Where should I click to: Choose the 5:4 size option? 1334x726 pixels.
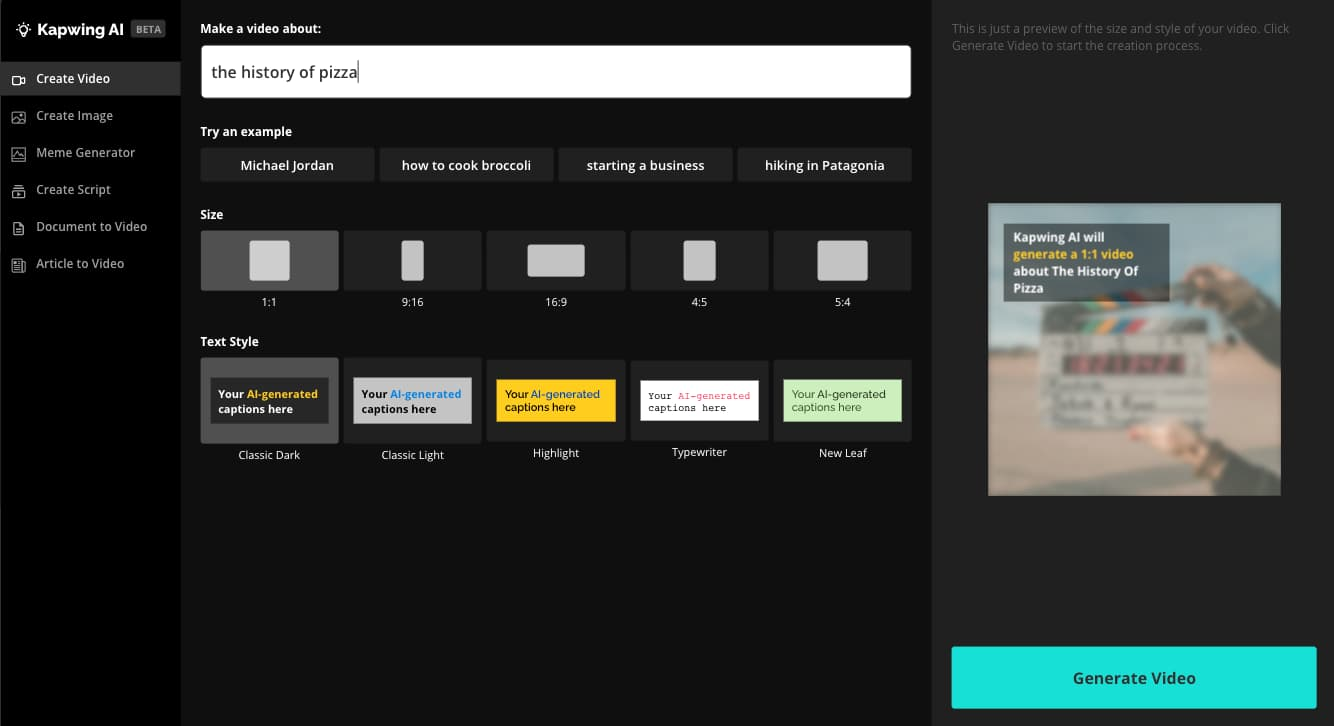(842, 260)
